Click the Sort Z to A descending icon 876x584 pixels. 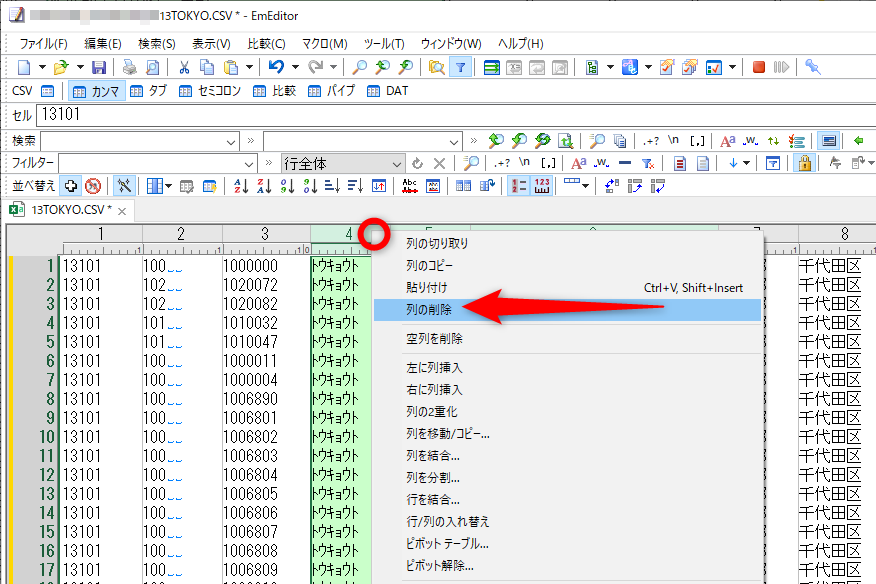(x=264, y=186)
